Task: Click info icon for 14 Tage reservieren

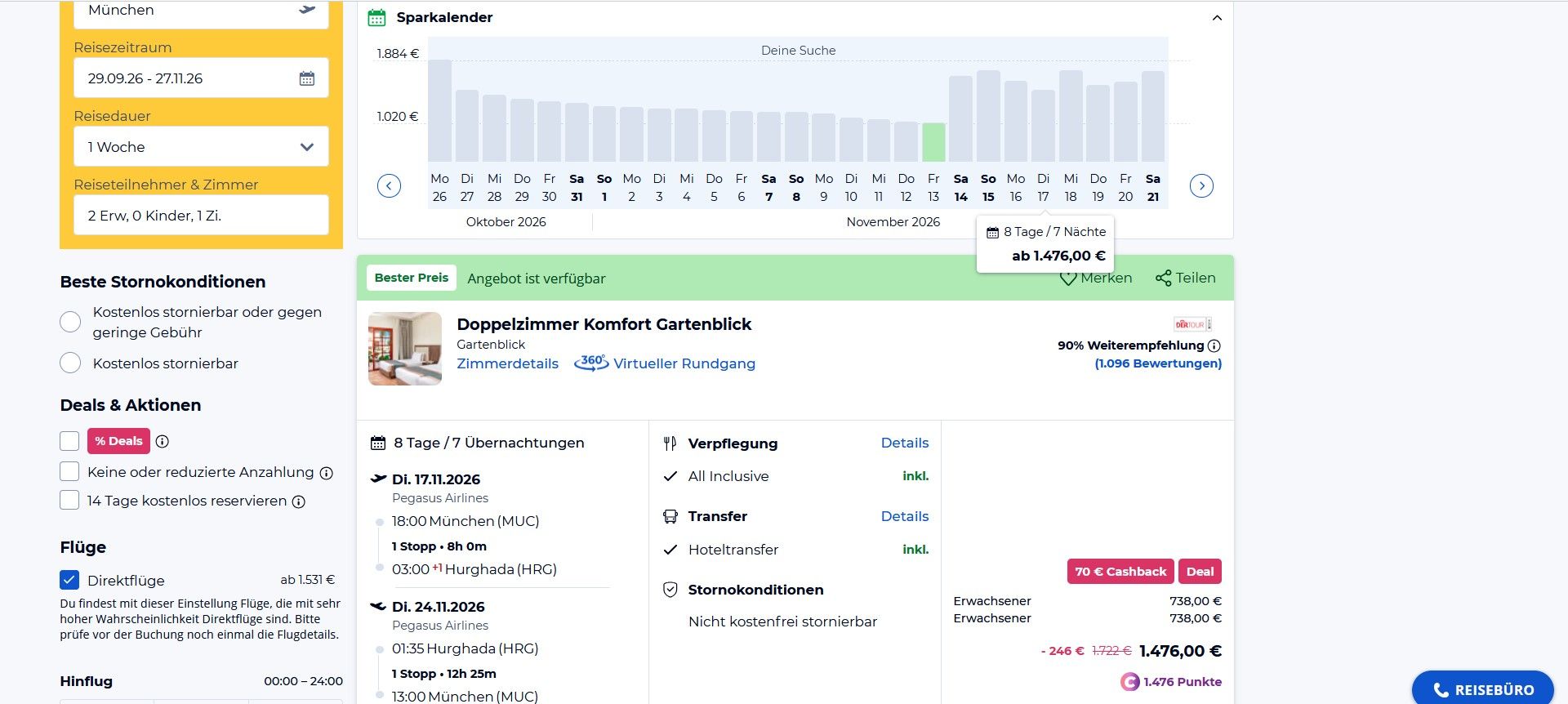Action: [299, 501]
